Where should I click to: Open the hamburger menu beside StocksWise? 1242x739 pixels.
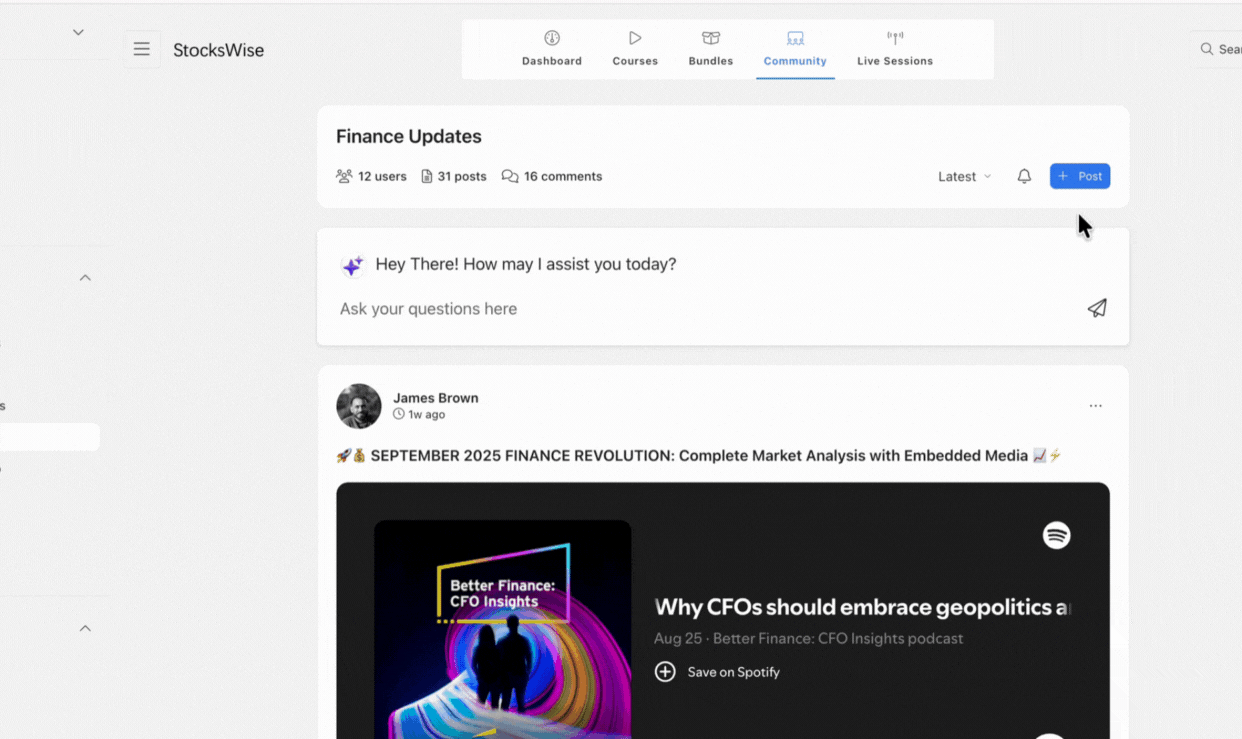coord(142,49)
